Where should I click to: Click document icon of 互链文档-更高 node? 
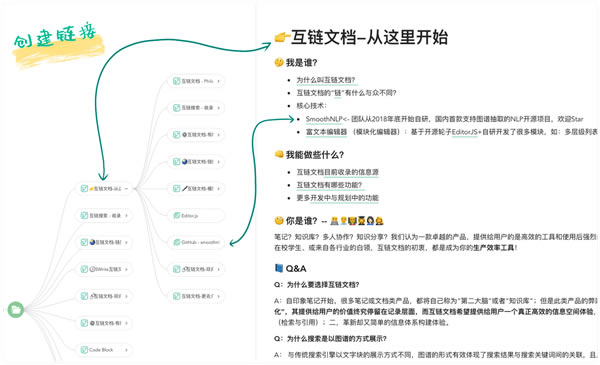coord(176,296)
